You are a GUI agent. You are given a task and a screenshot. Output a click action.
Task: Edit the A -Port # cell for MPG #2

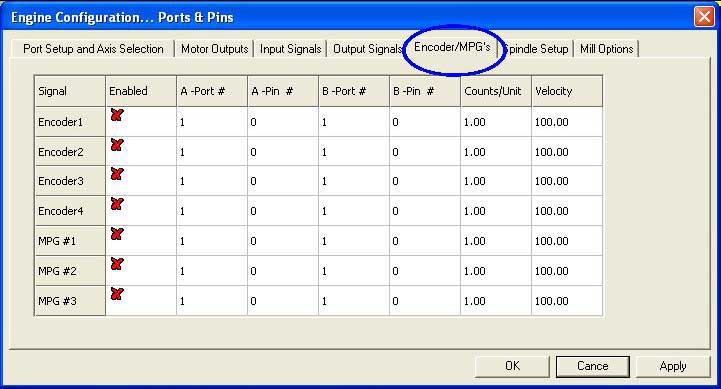pyautogui.click(x=212, y=271)
